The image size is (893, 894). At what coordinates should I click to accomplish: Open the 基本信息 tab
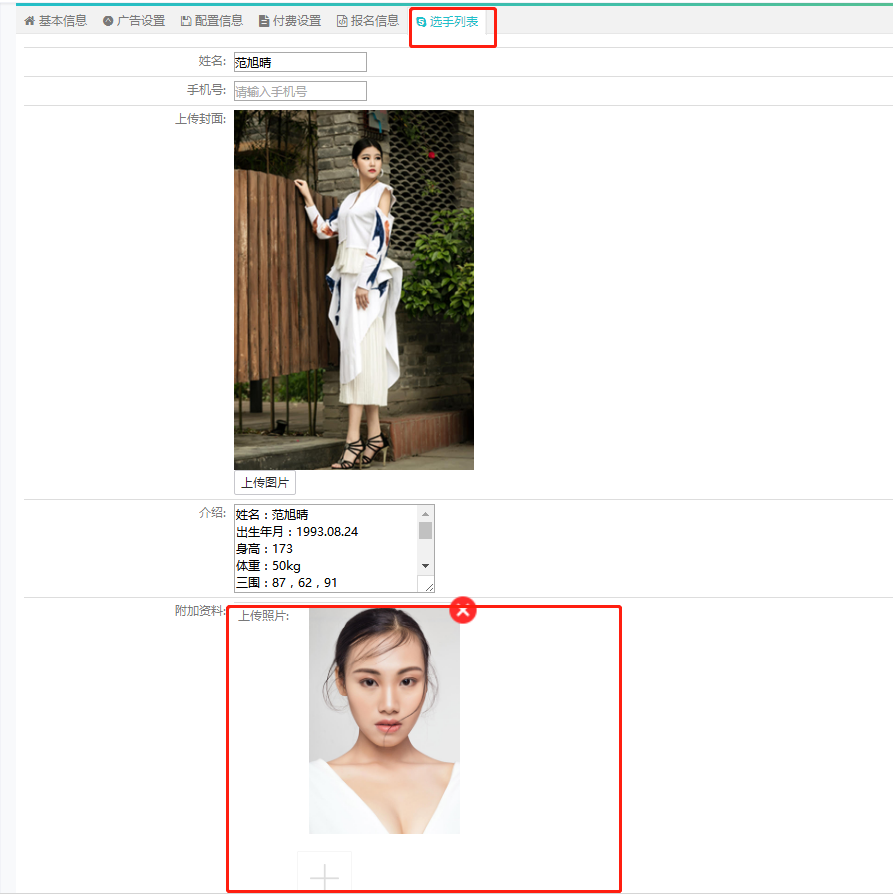(55, 21)
